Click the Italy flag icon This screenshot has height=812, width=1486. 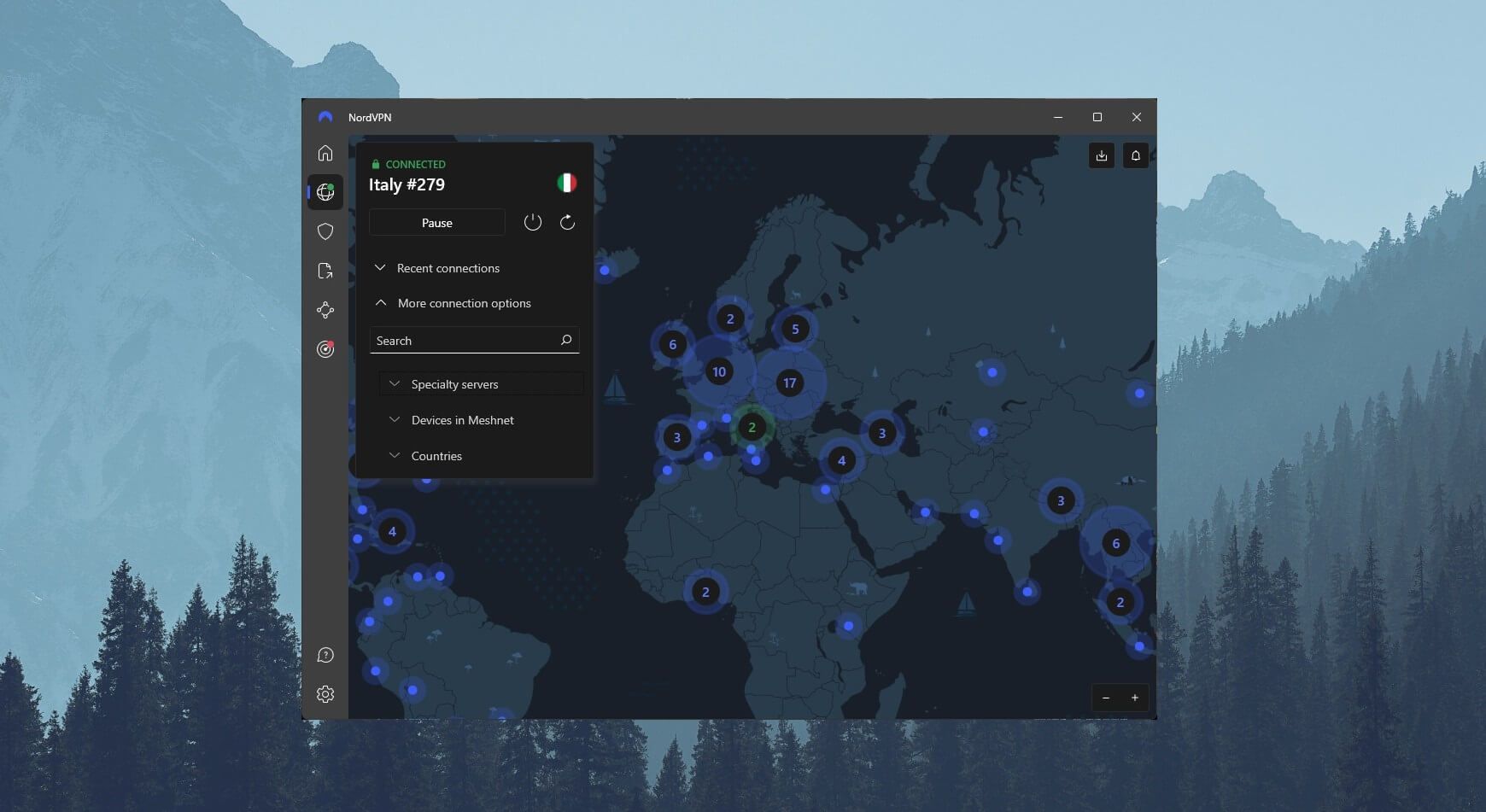(x=566, y=183)
